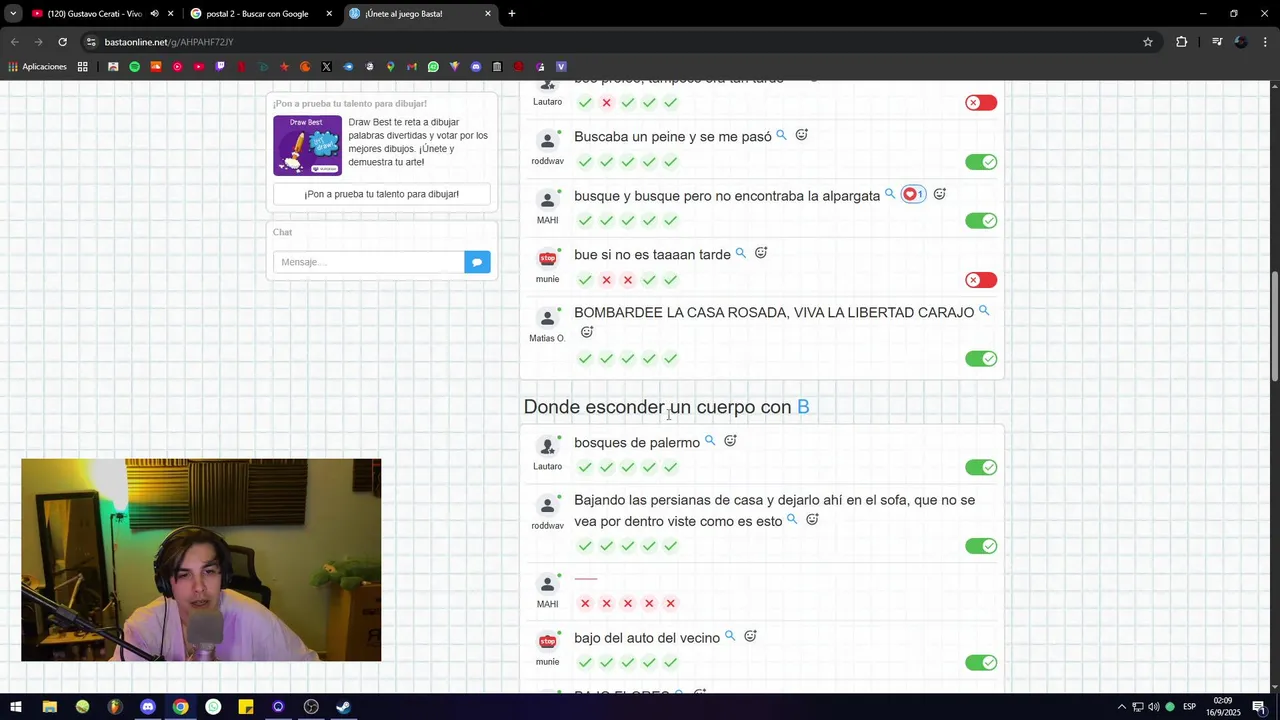Reload the bastaonline page
1280x720 pixels.
pyautogui.click(x=62, y=42)
